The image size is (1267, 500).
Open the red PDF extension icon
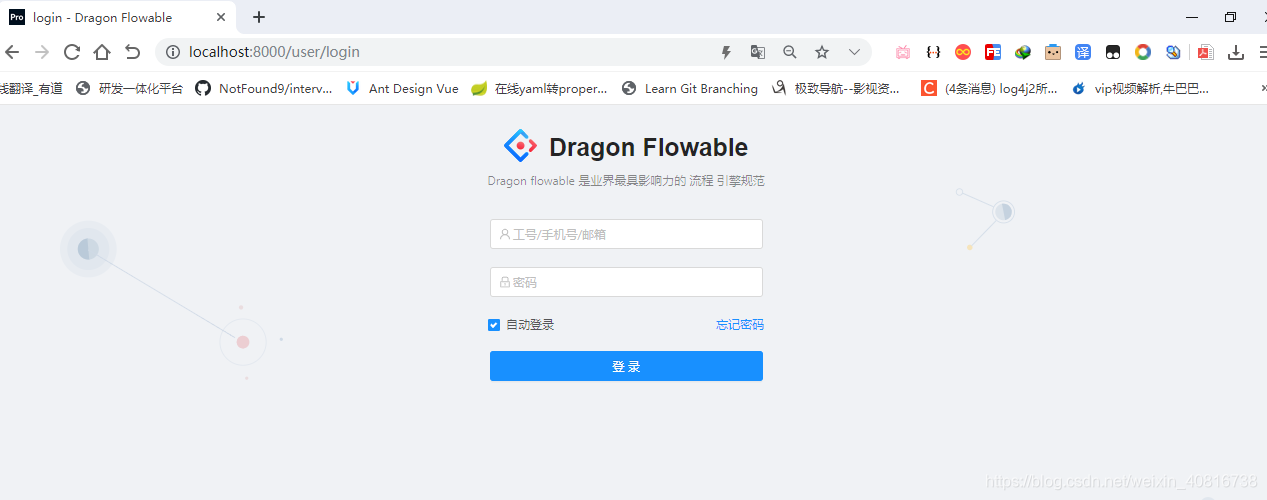tap(1205, 52)
